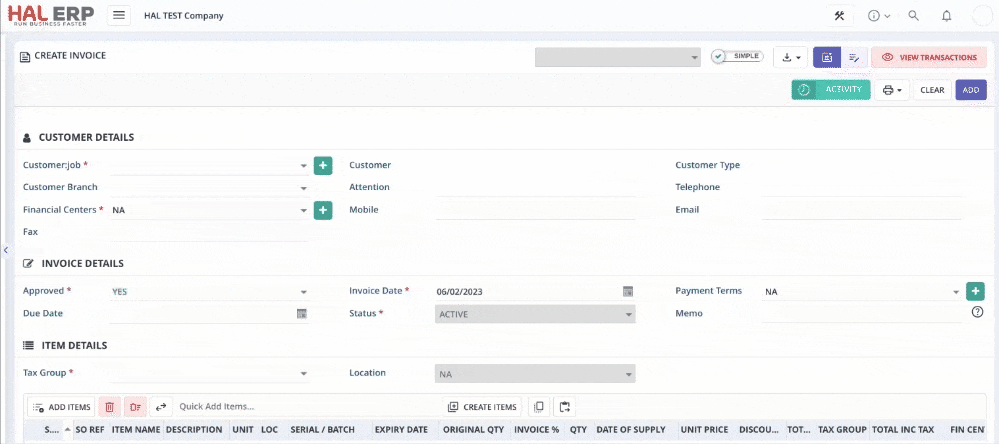Expand the info icon dropdown
The width and height of the screenshot is (999, 444).
coord(879,16)
